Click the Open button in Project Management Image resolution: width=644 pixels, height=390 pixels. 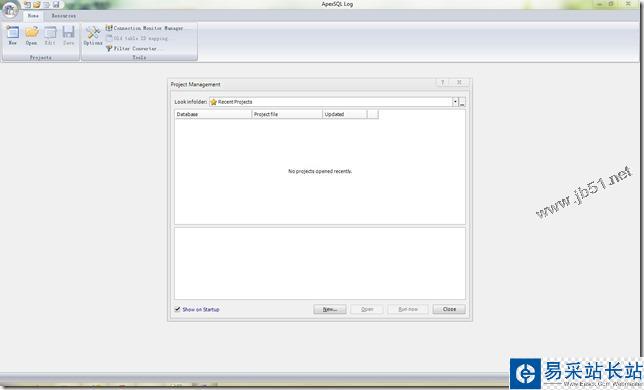(x=367, y=309)
